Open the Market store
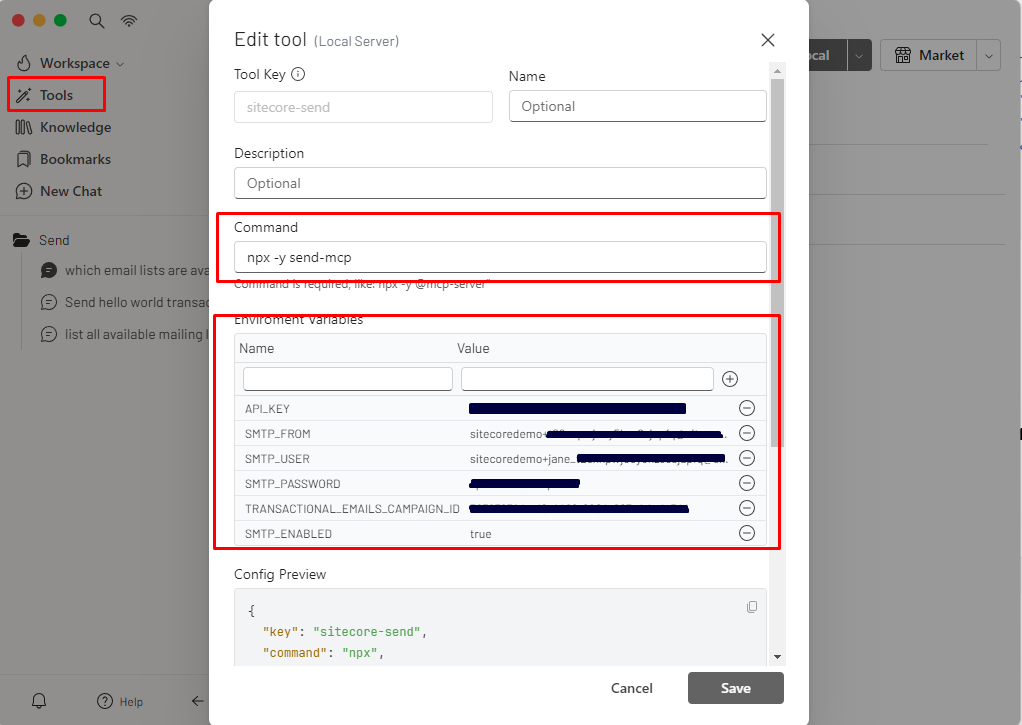The image size is (1022, 725). (928, 55)
